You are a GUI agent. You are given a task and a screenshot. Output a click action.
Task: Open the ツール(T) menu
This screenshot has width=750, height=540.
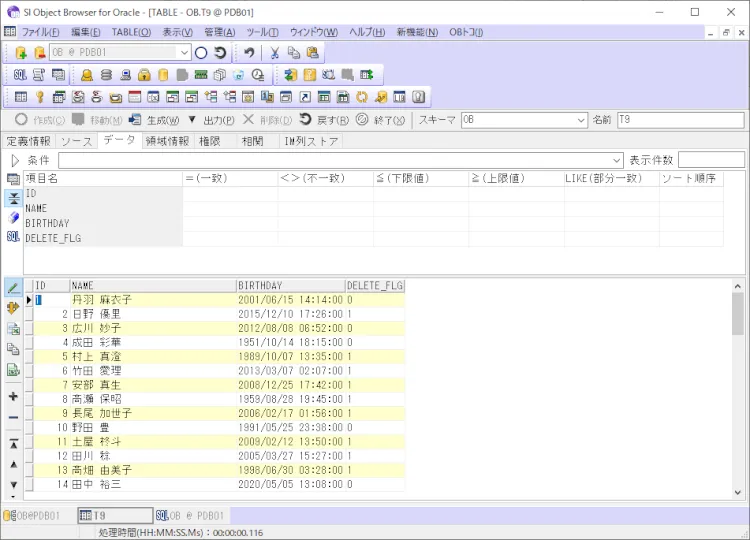click(262, 32)
